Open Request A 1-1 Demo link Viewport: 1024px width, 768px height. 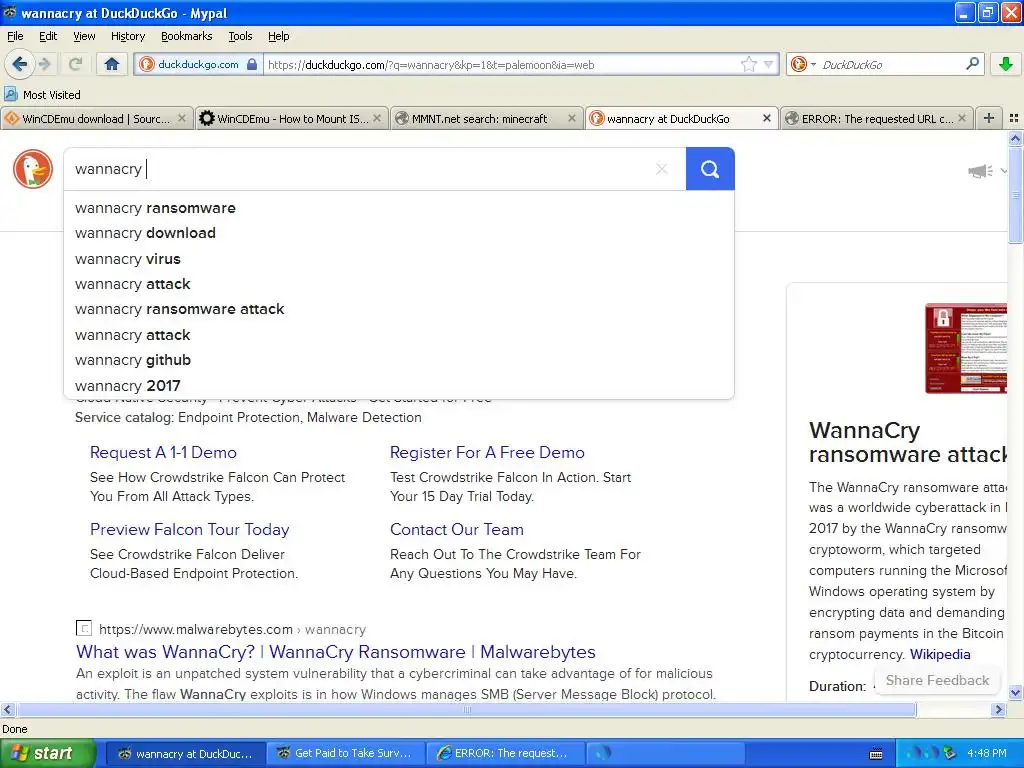click(x=163, y=453)
